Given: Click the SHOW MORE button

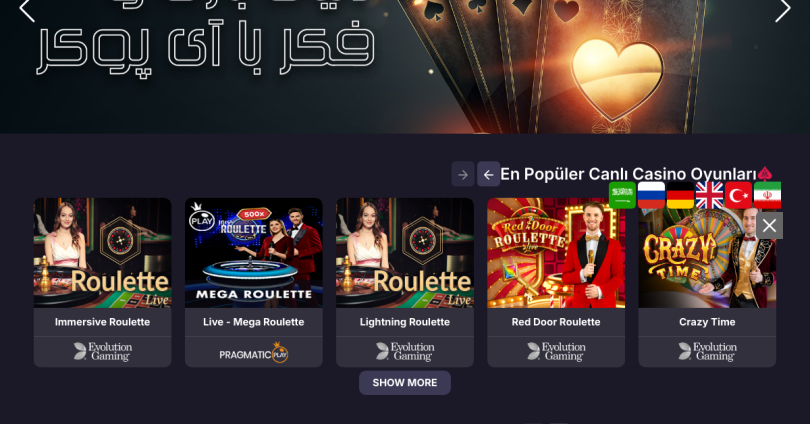Looking at the screenshot, I should [405, 383].
